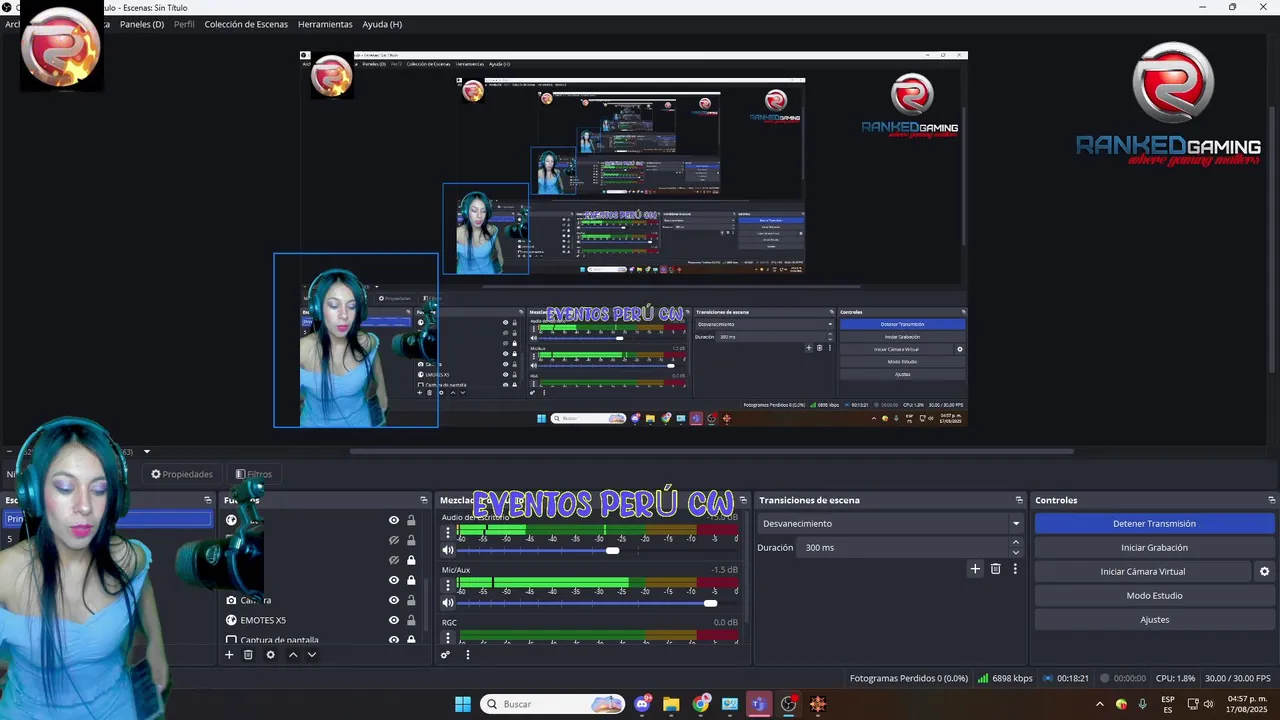Open transition properties three-dot menu

click(1015, 569)
